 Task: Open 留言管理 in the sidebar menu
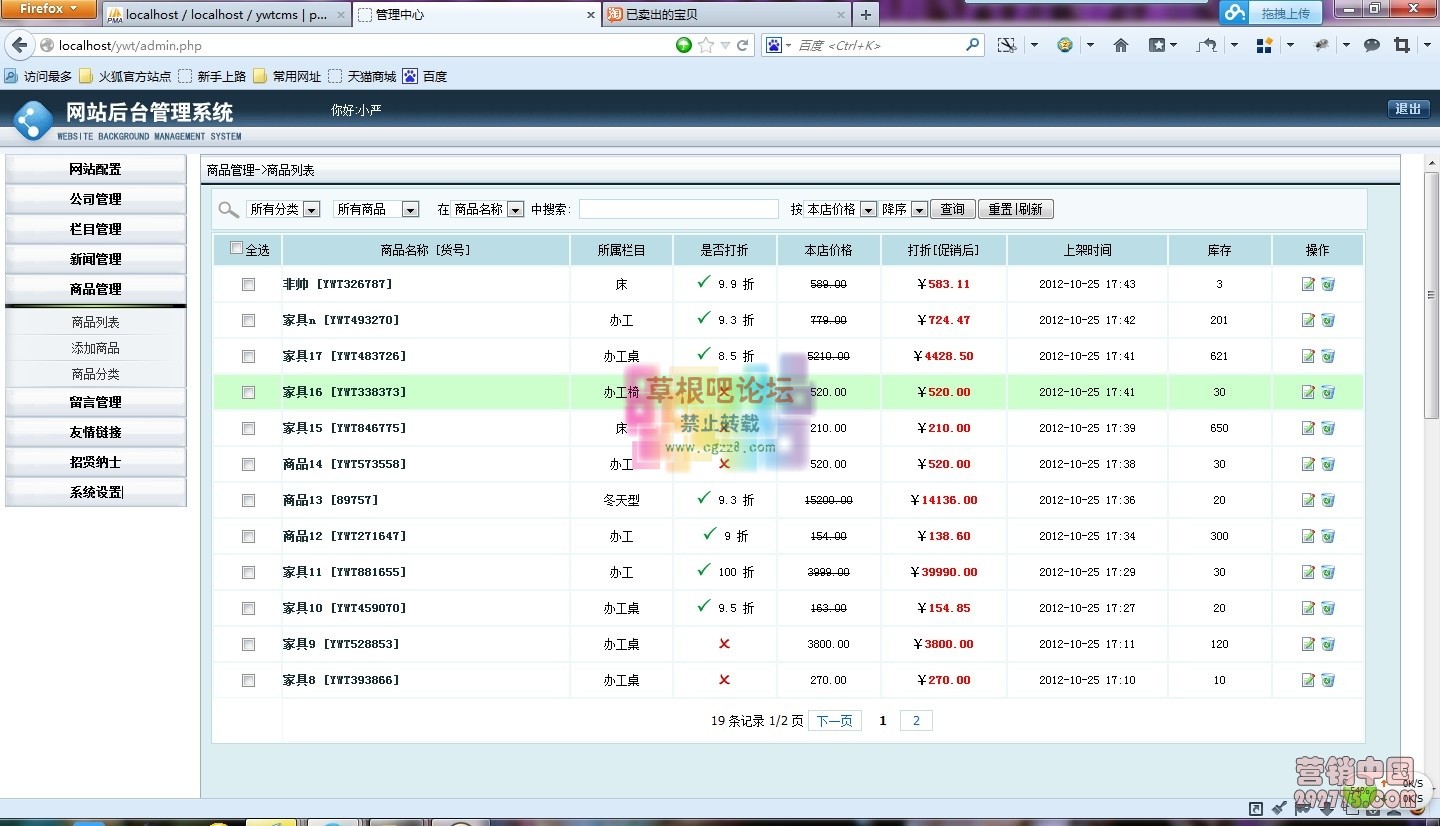(96, 404)
